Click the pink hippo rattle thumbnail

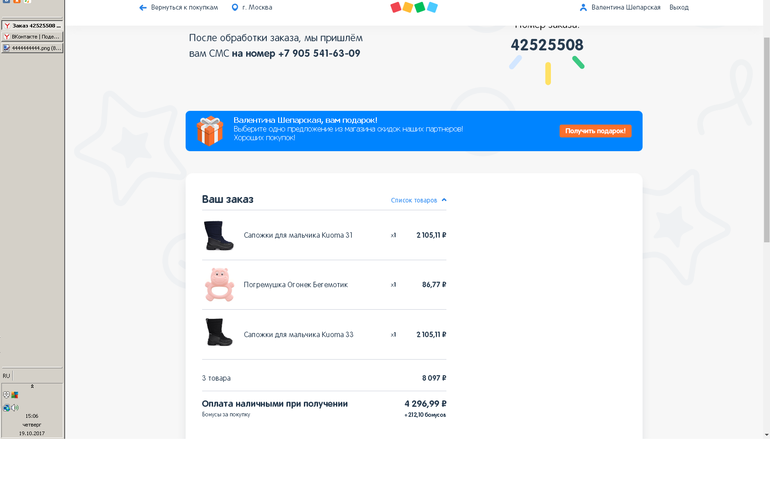pyautogui.click(x=218, y=285)
